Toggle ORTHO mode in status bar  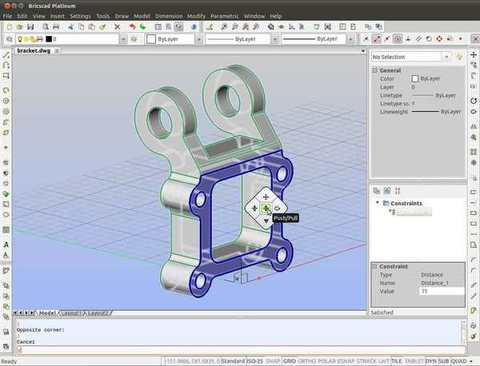(306, 361)
